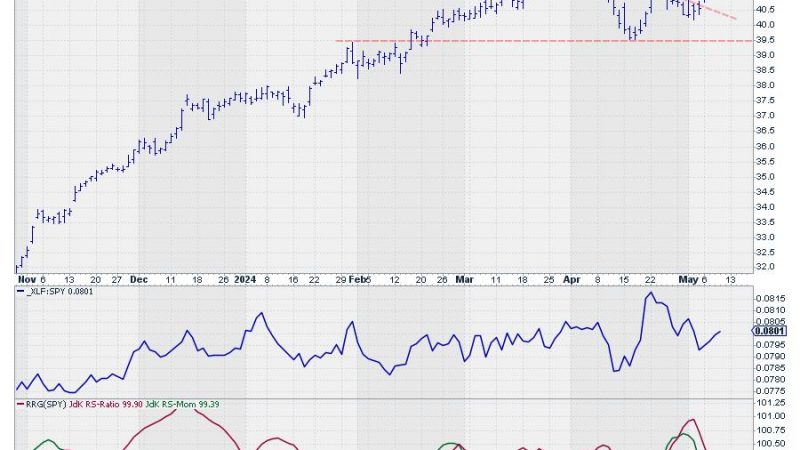Click the 35.5 price axis label
Image resolution: width=800 pixels, height=450 pixels.
click(765, 162)
